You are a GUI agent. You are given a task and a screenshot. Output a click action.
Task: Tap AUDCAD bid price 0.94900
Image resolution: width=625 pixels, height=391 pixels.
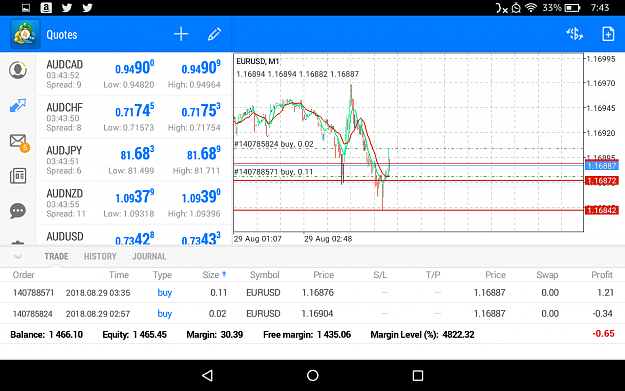coord(134,68)
